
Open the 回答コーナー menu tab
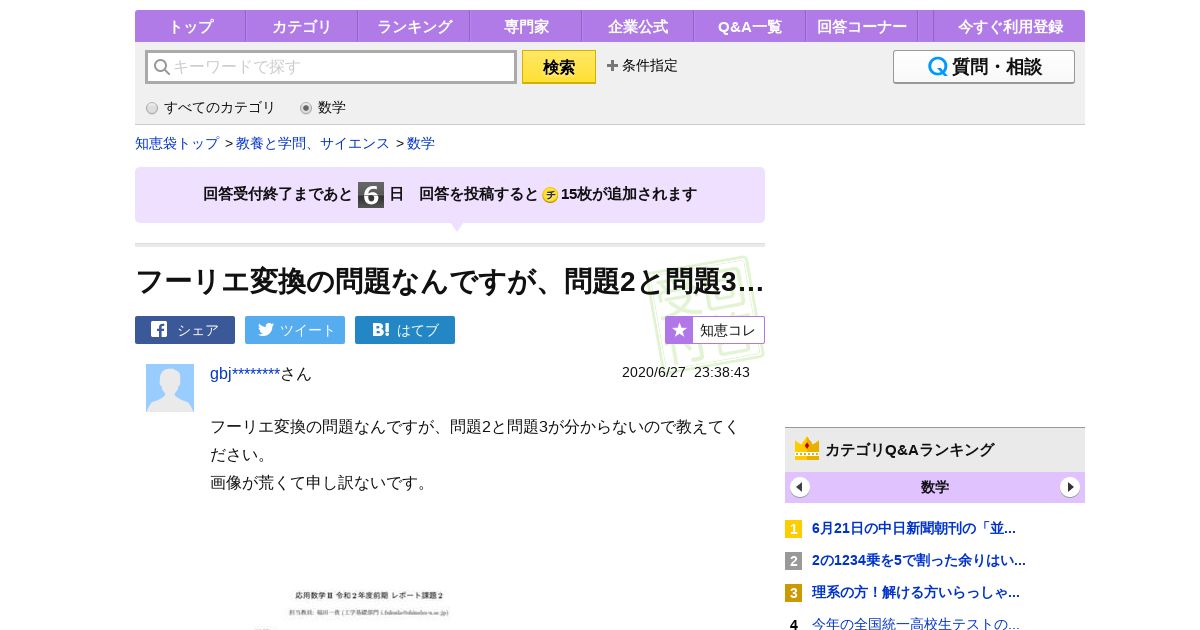click(x=862, y=26)
